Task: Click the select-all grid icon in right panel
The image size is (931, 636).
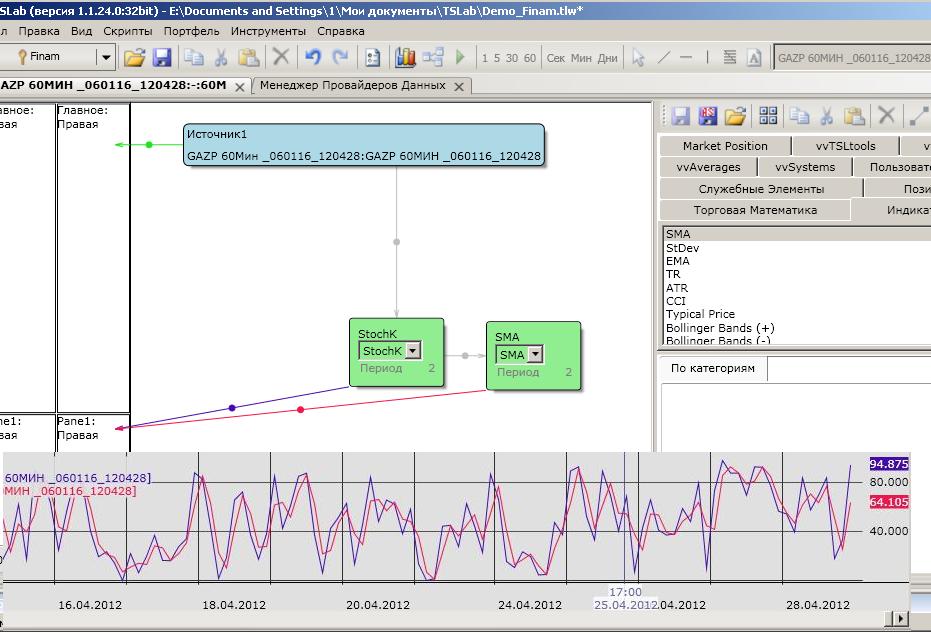Action: (x=768, y=116)
